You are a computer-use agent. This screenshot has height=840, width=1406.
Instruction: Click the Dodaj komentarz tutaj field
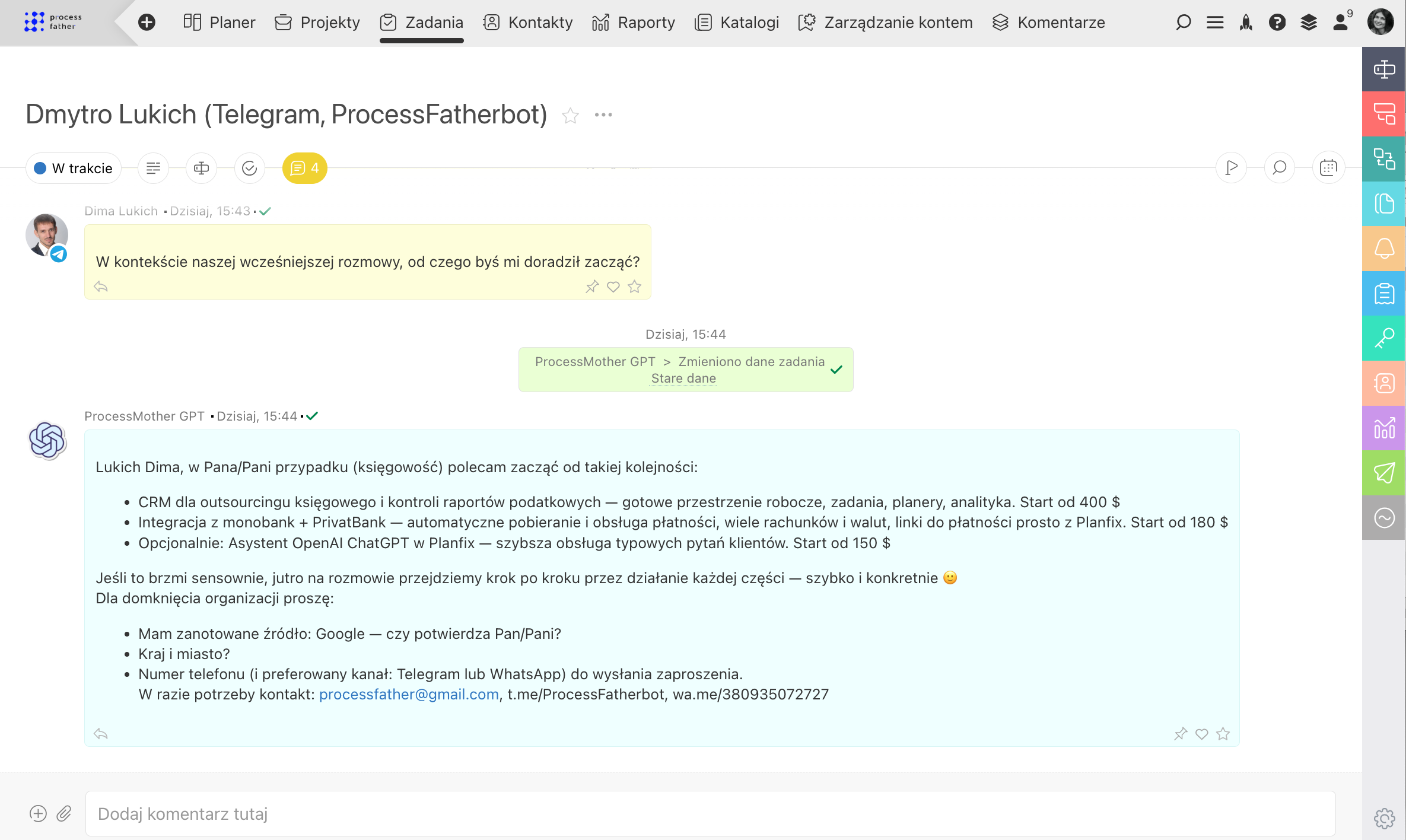point(710,813)
